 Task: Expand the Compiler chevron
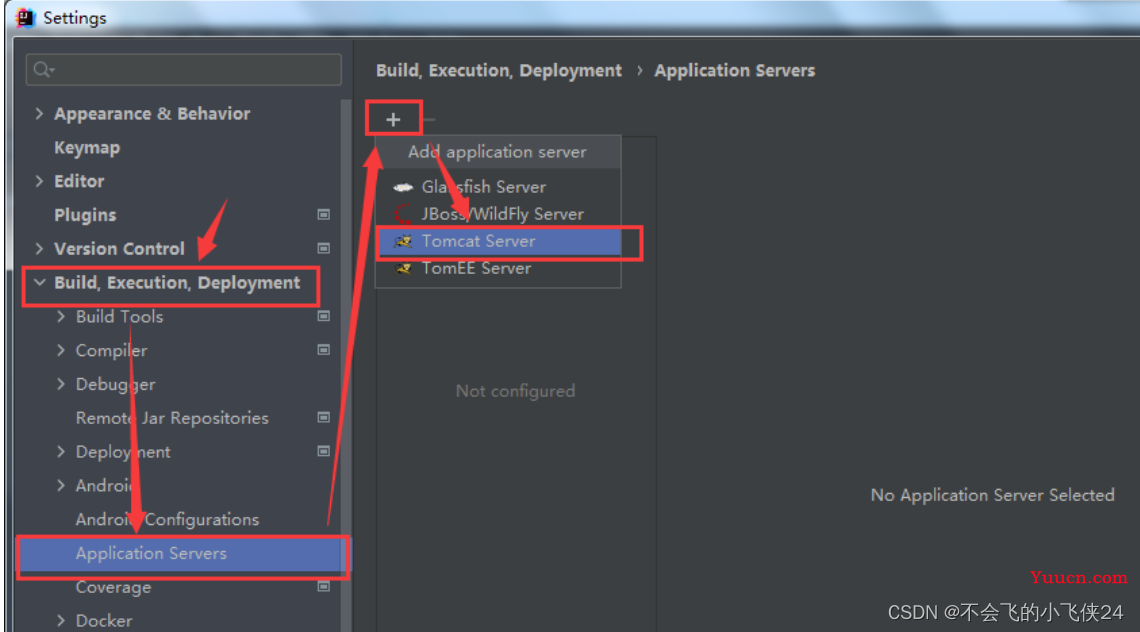click(x=61, y=350)
